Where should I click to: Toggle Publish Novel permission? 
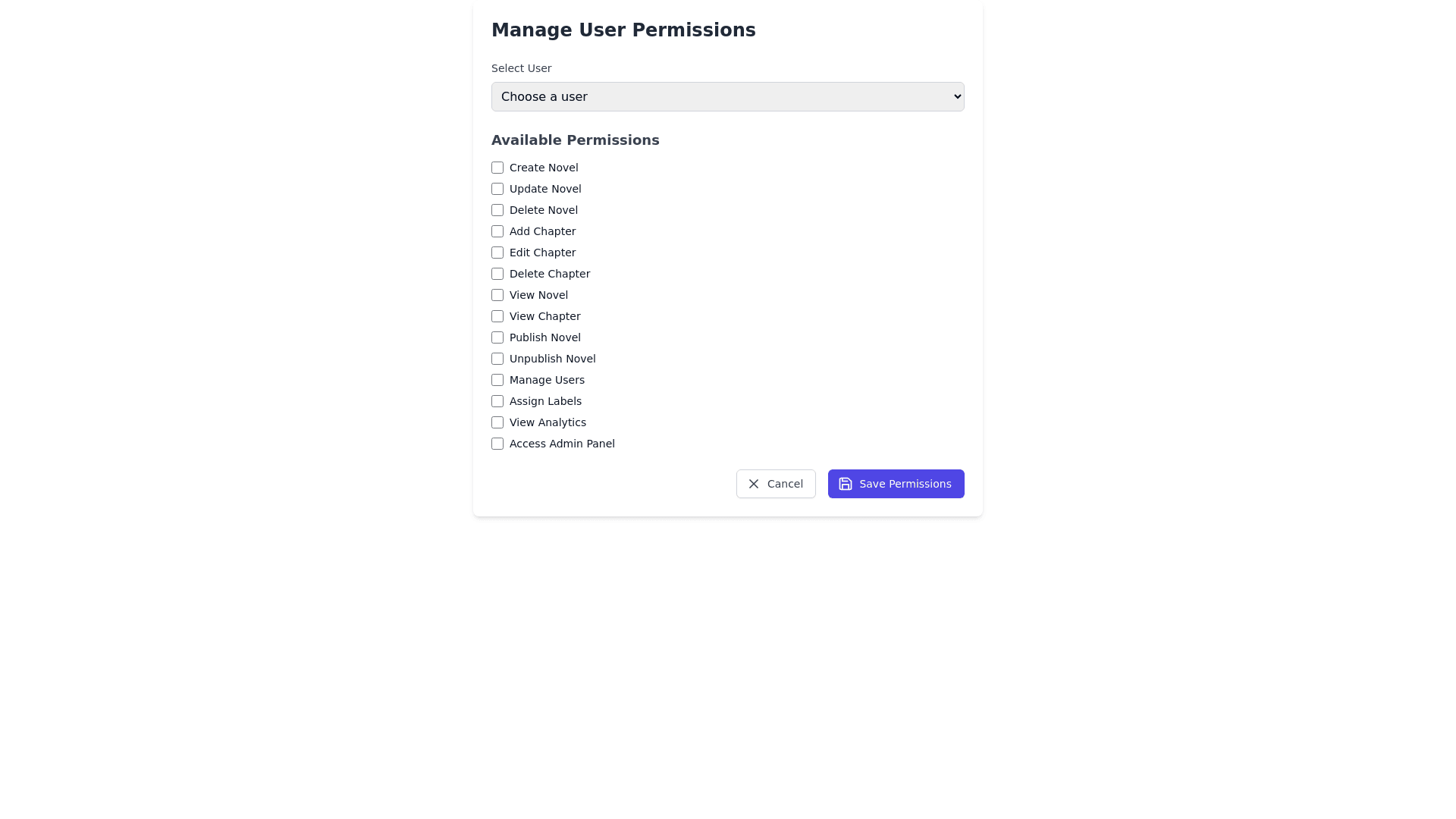[497, 337]
